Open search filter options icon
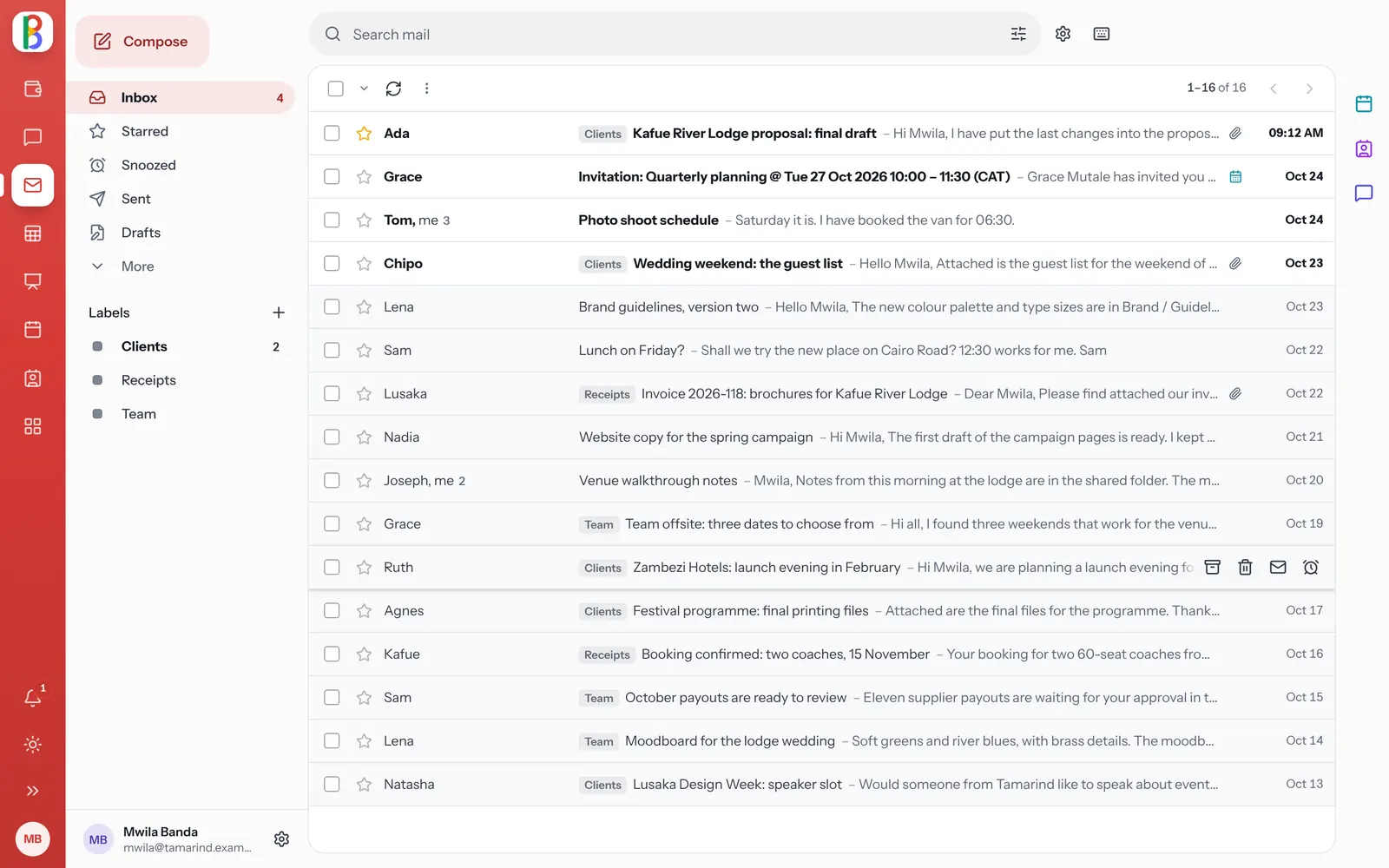This screenshot has height=868, width=1389. [1018, 34]
